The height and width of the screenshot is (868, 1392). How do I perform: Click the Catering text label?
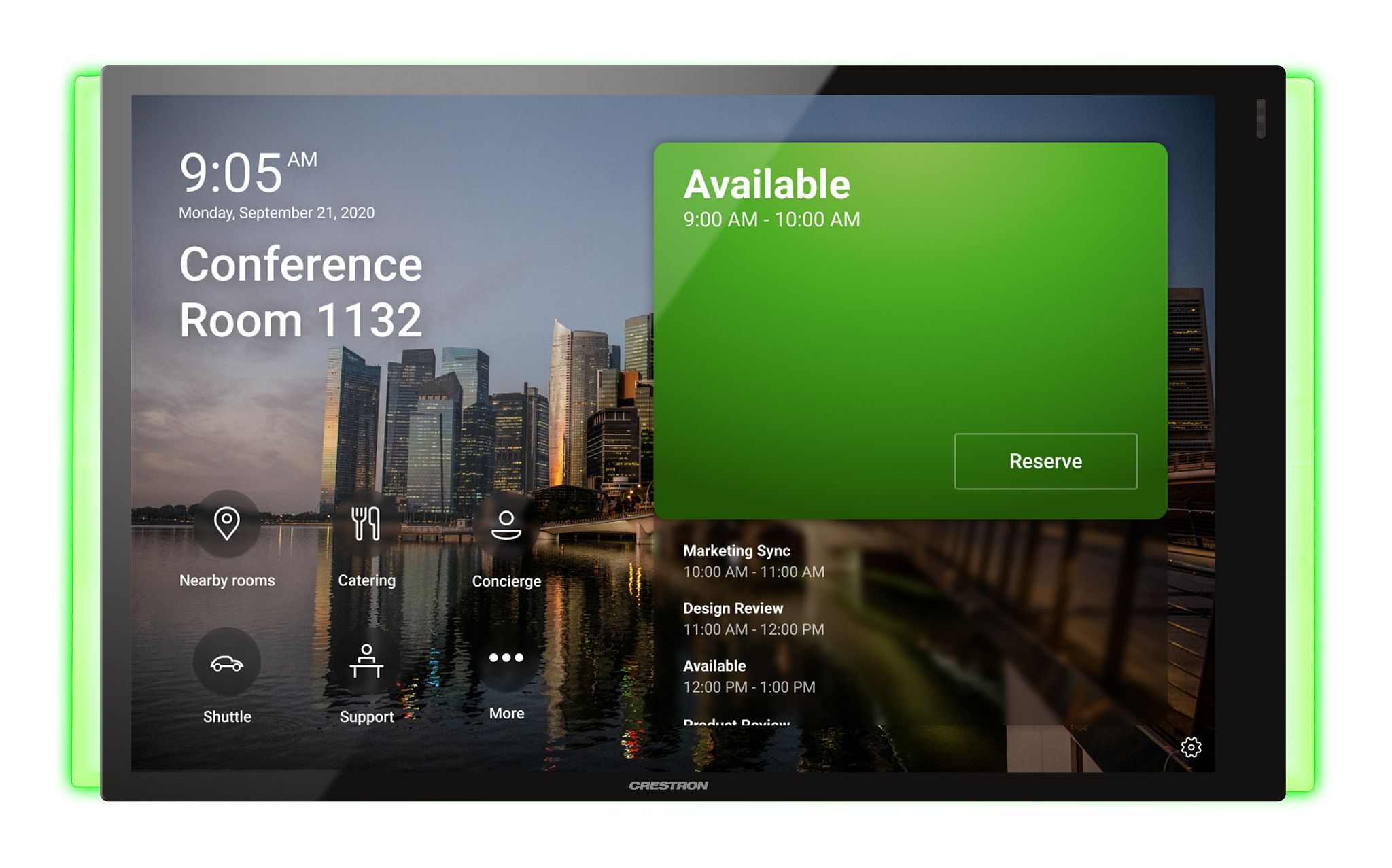[x=366, y=580]
